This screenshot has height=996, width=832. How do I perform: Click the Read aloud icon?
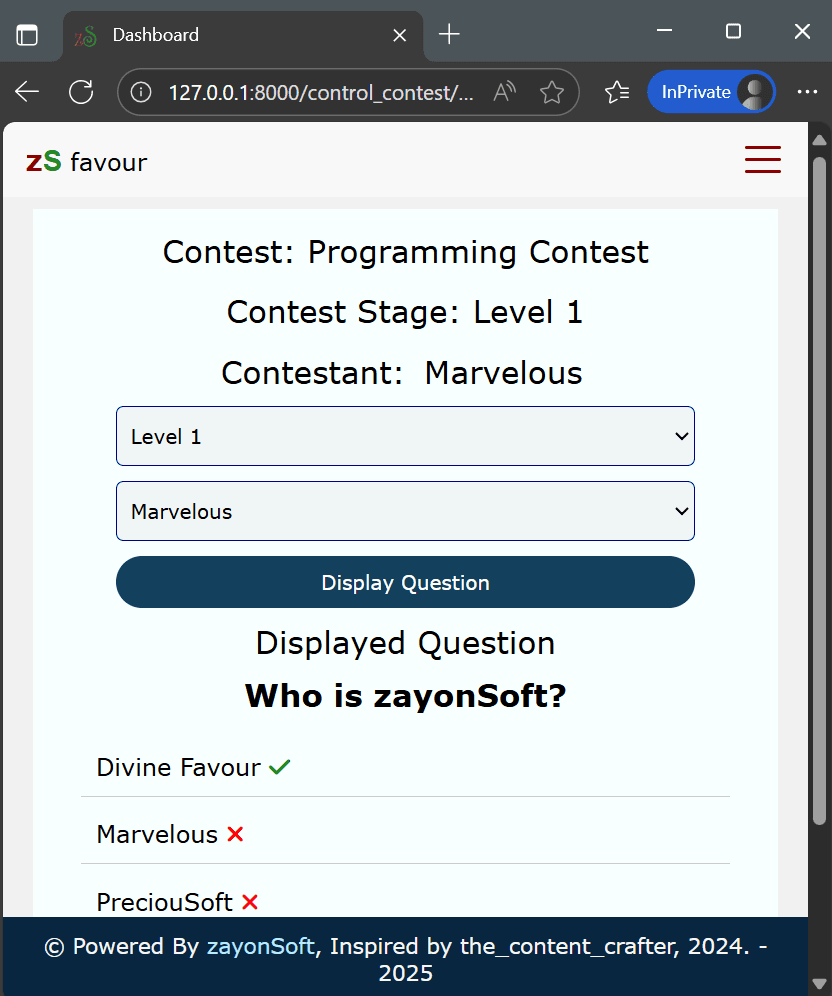[505, 93]
